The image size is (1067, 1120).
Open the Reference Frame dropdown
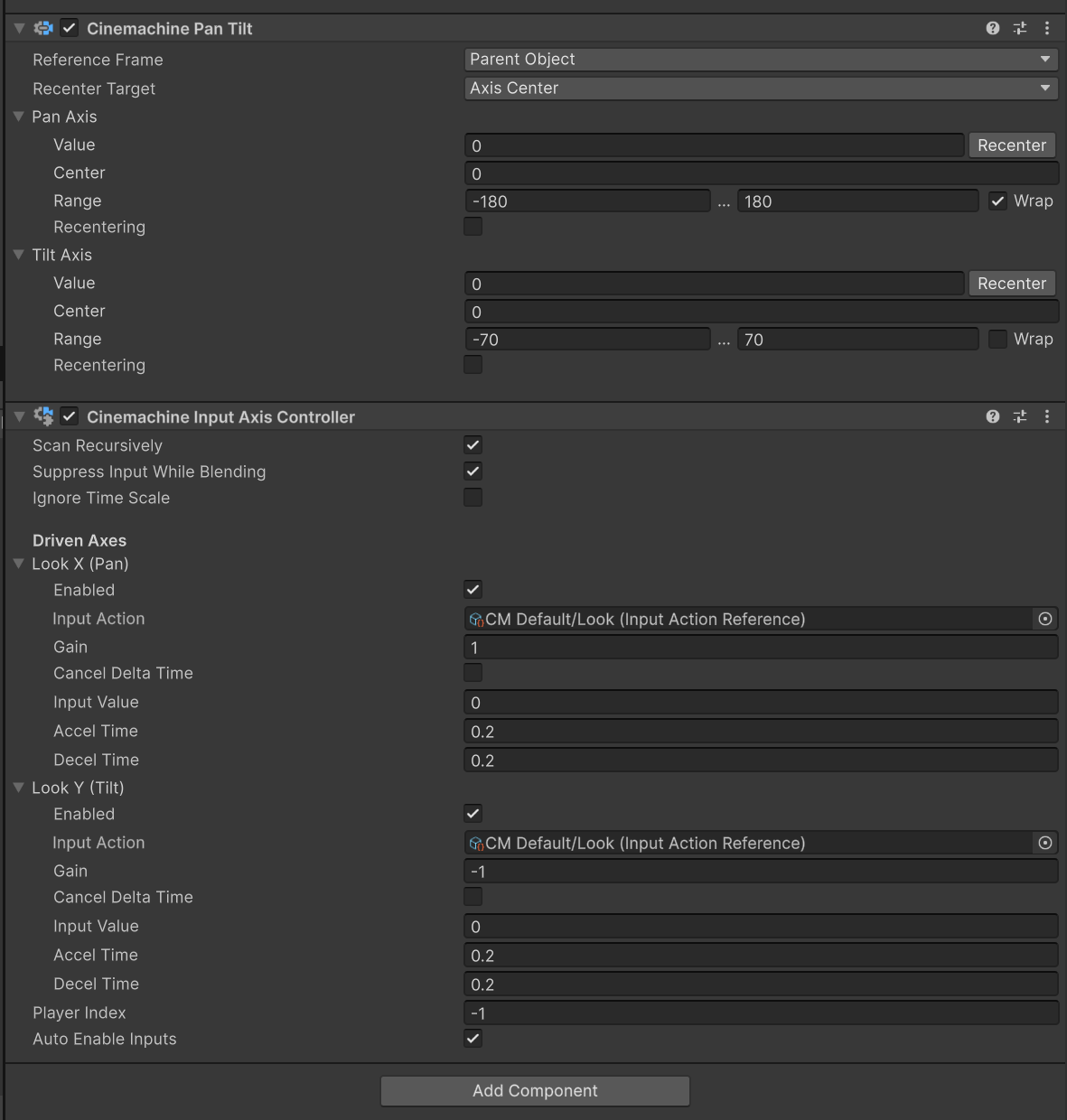tap(760, 60)
